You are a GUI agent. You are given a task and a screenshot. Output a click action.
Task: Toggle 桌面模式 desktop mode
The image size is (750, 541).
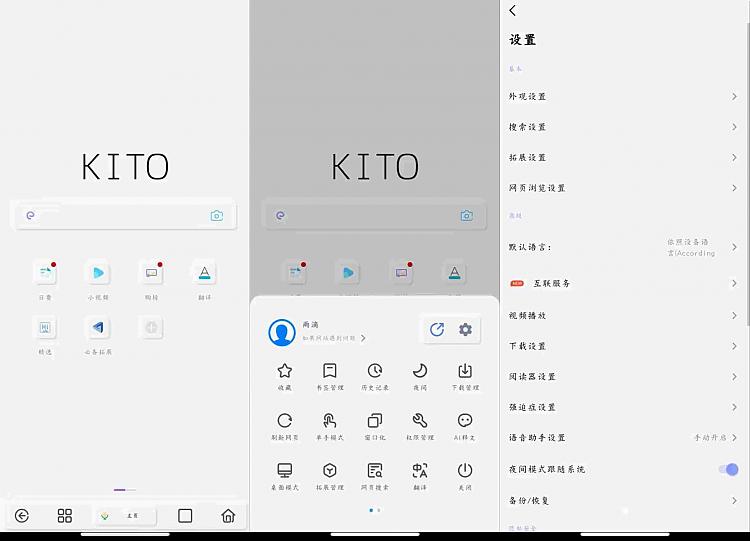[x=285, y=471]
